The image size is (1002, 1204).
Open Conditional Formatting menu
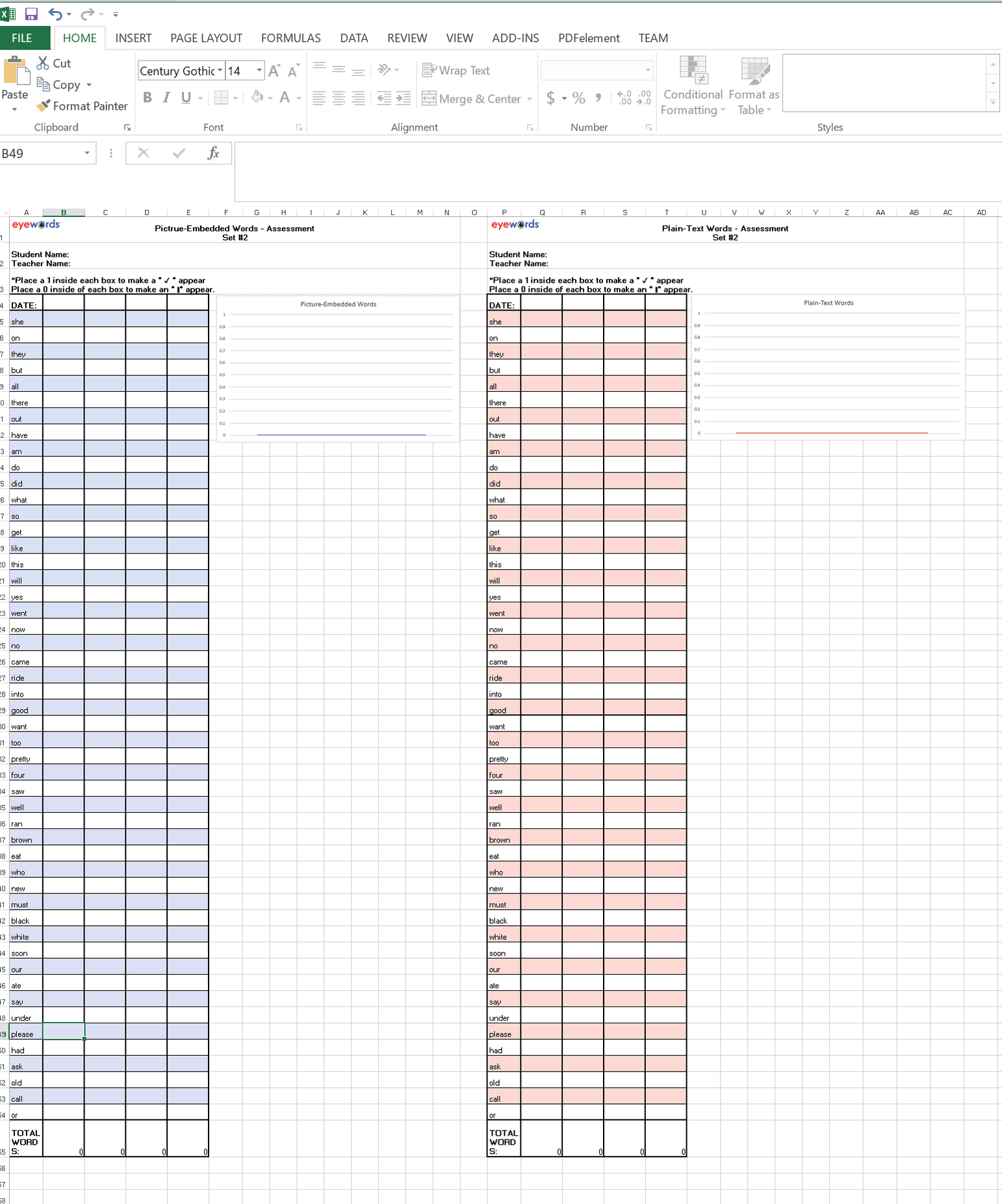693,86
